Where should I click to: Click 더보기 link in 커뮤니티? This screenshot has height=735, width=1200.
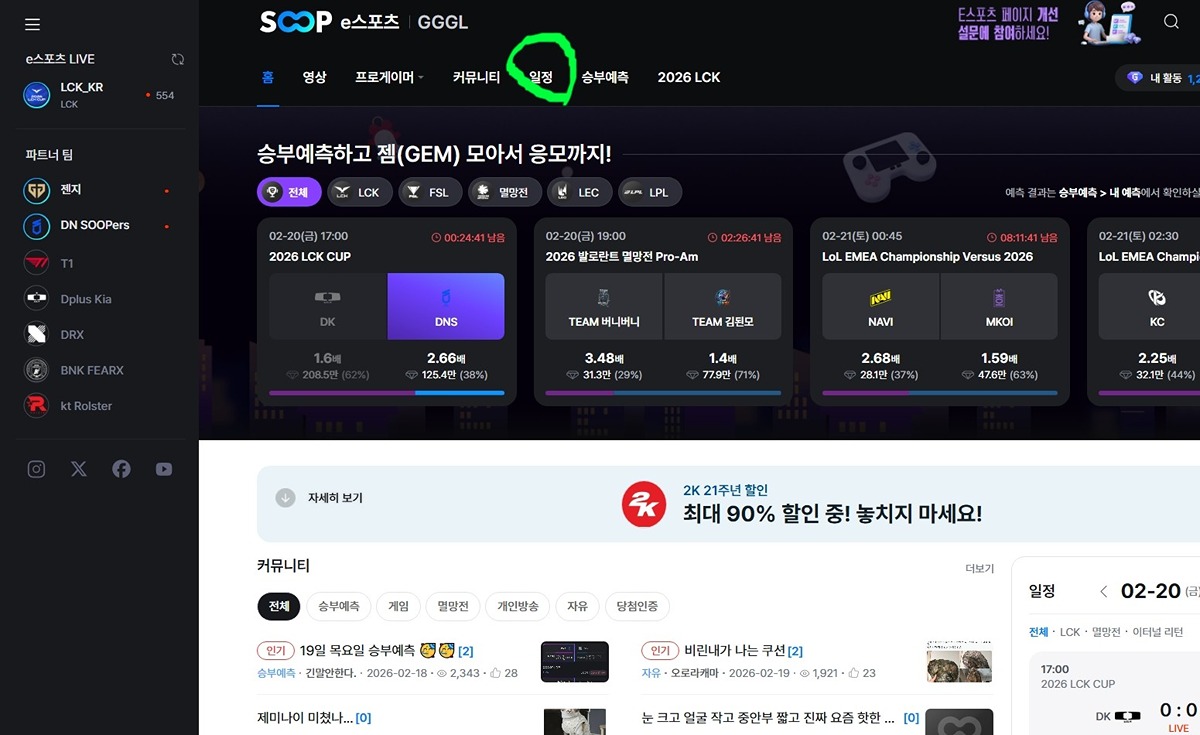point(980,568)
